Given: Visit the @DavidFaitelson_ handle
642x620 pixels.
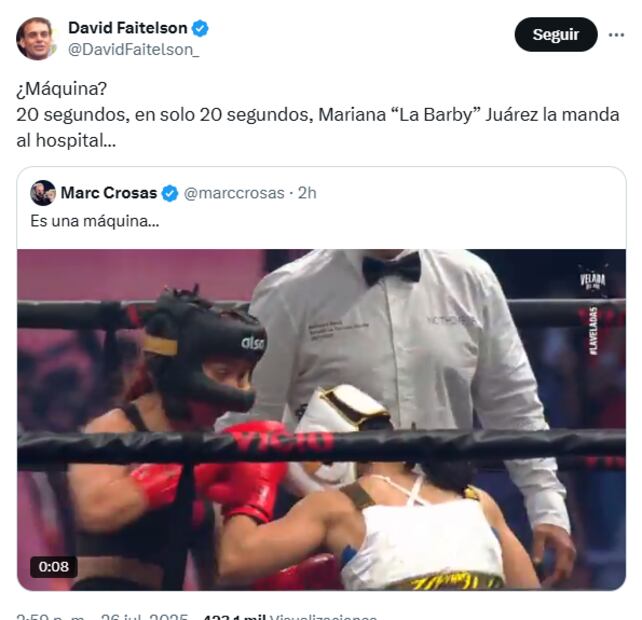Looking at the screenshot, I should (x=133, y=50).
